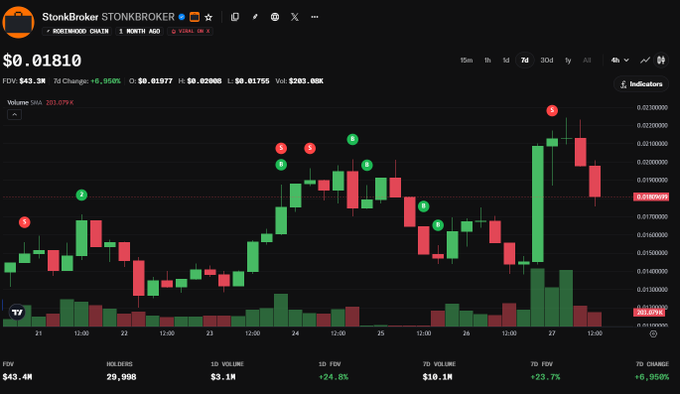Click the small orange briefcase icon beside the ticker
Image resolution: width=680 pixels, height=394 pixels.
(x=195, y=17)
